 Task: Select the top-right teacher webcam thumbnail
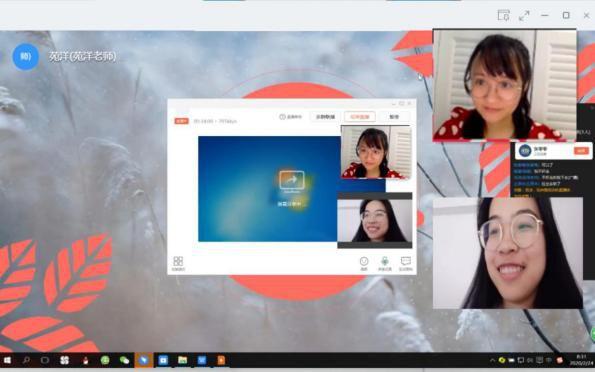505,85
